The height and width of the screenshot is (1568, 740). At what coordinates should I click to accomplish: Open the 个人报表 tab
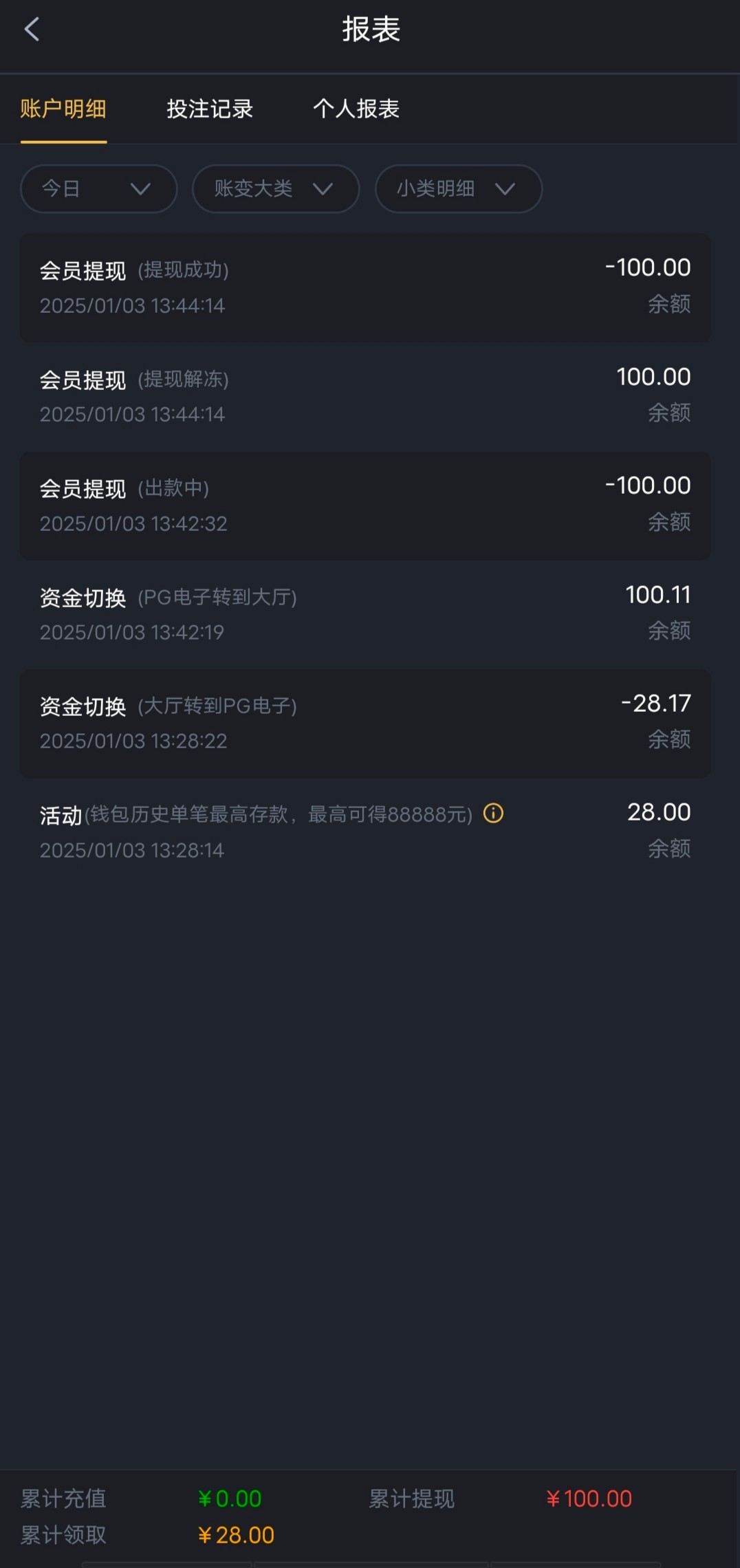pos(356,109)
